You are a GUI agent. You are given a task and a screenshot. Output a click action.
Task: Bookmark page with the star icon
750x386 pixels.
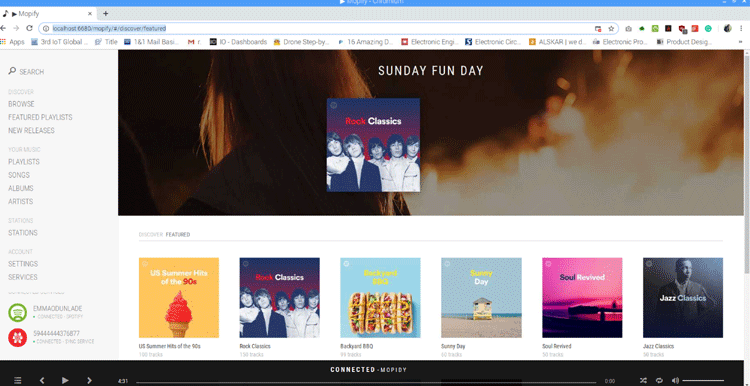coord(611,29)
